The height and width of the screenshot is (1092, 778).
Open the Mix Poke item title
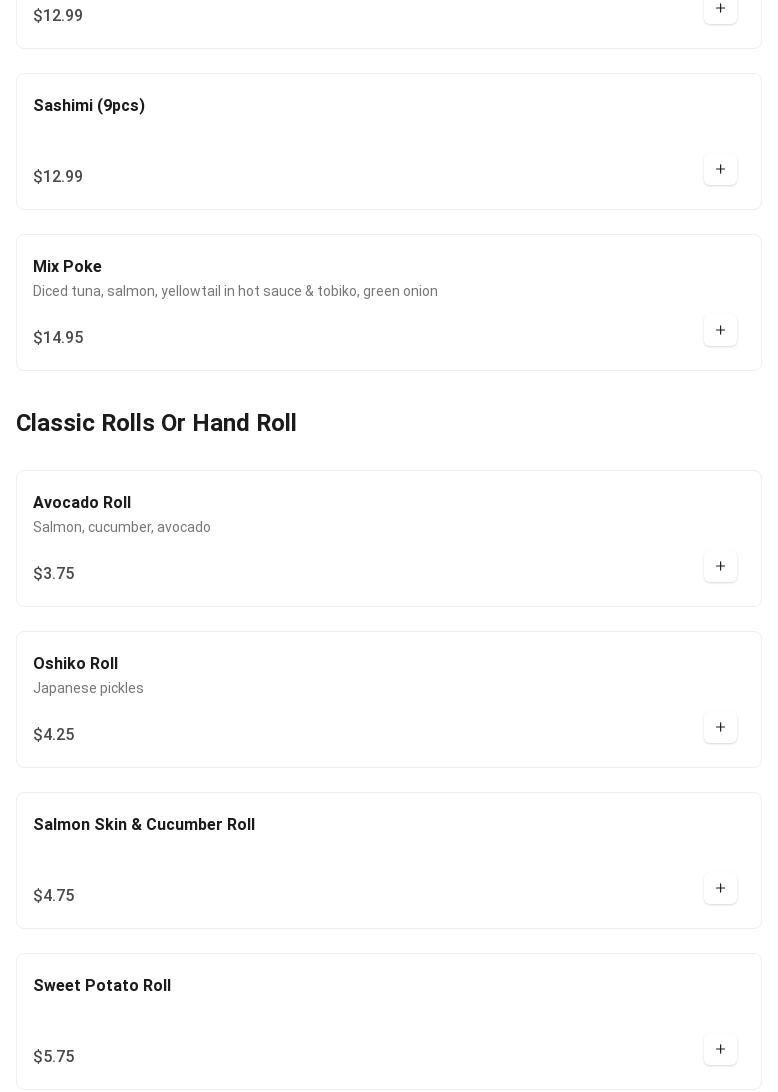[x=67, y=267]
